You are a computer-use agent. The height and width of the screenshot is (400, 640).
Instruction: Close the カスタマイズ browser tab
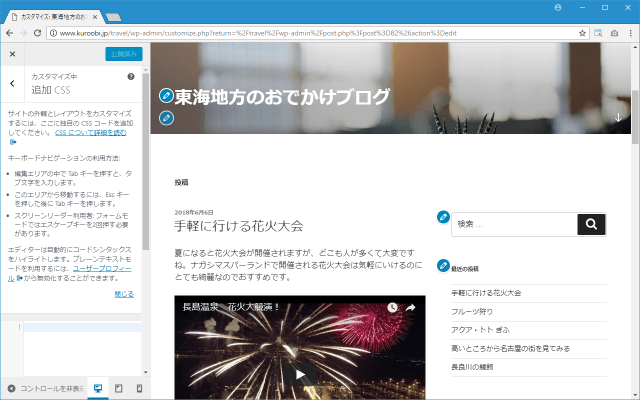(95, 17)
